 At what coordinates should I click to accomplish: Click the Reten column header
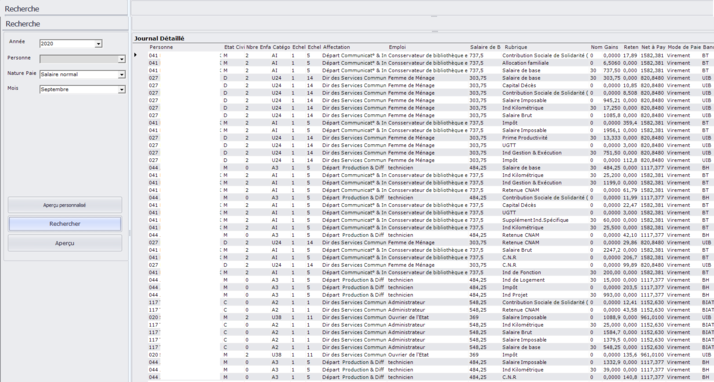pos(631,47)
